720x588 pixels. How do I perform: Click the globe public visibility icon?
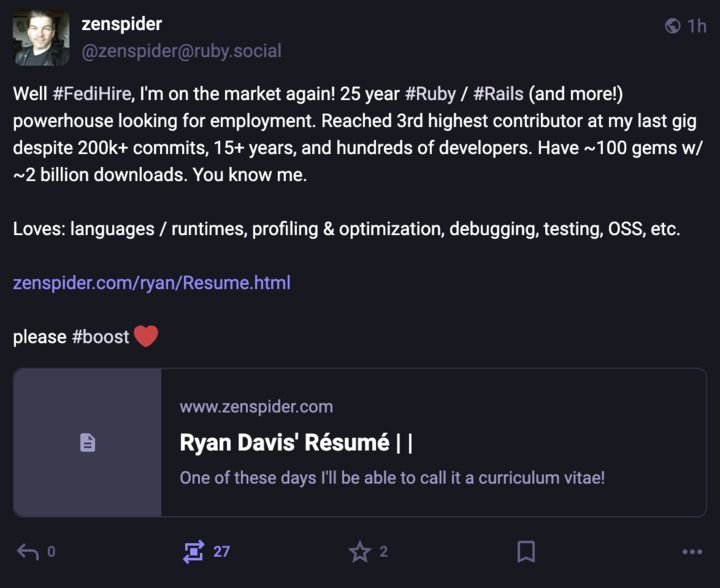pos(672,26)
